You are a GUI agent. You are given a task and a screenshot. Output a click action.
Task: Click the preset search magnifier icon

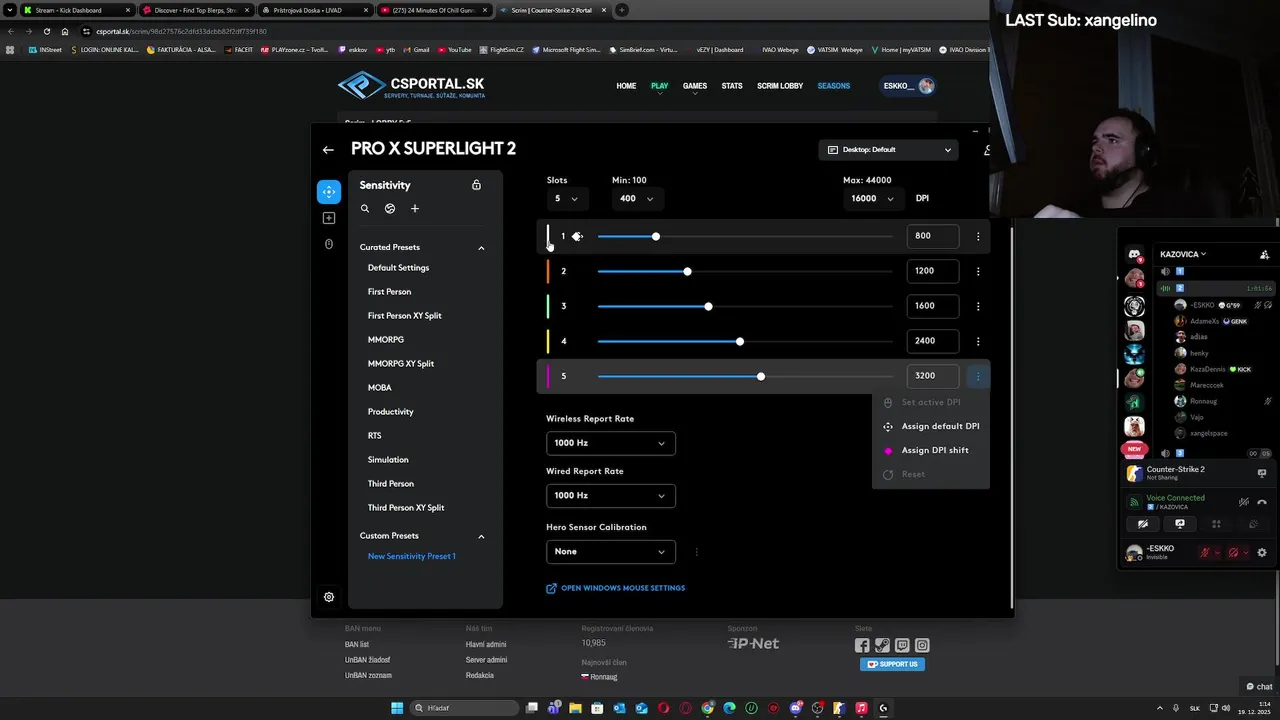click(x=365, y=209)
